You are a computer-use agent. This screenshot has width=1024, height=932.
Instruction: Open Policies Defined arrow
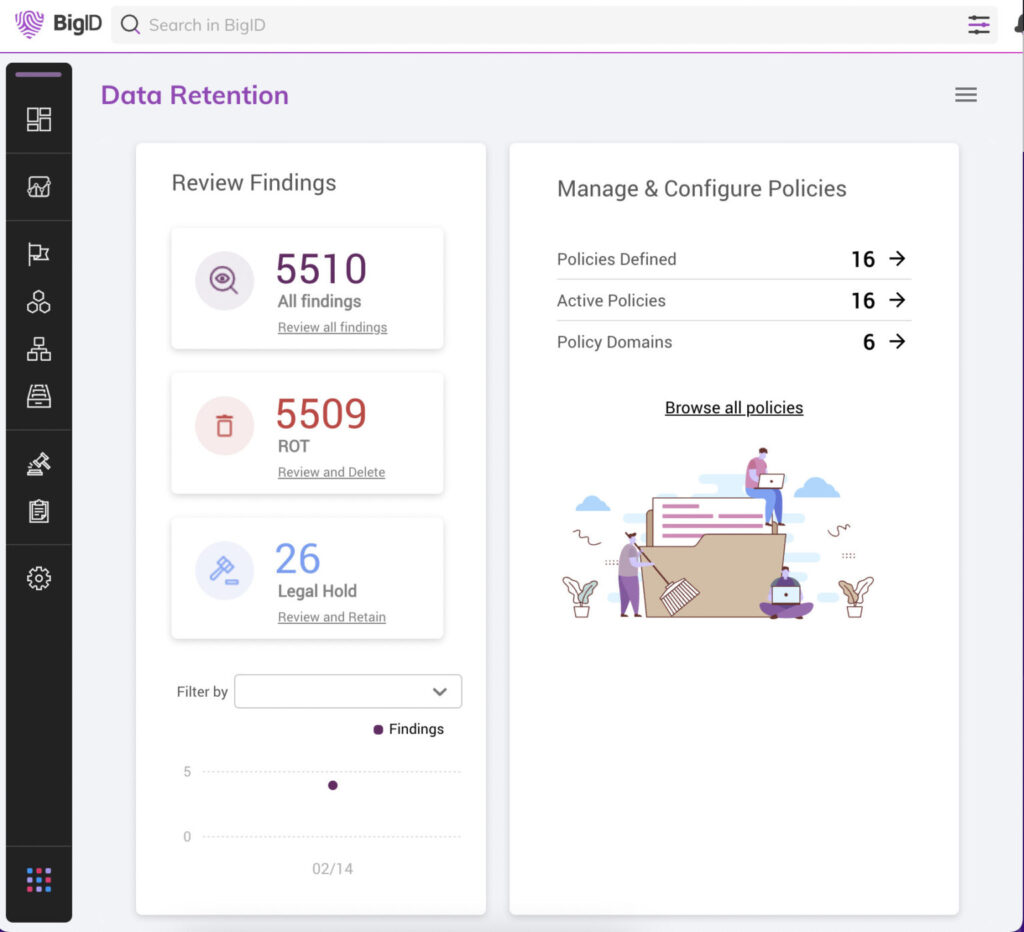click(x=897, y=259)
